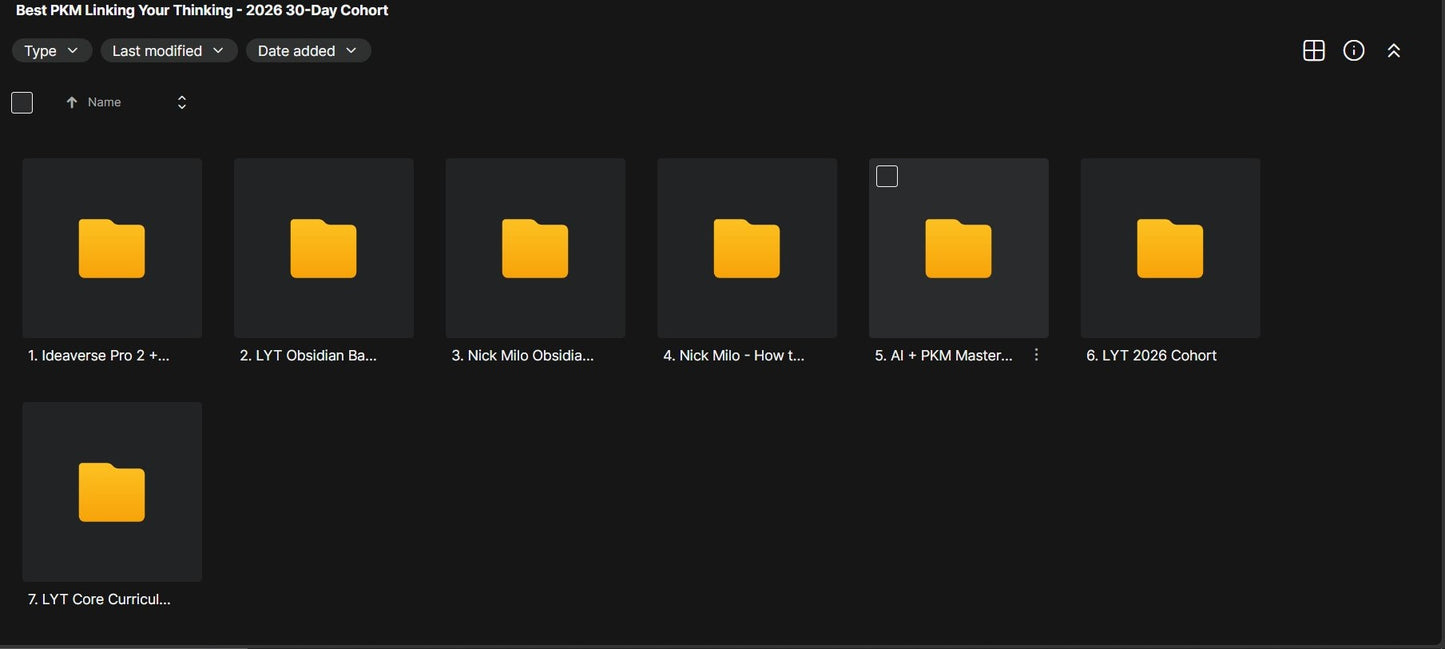Expand the Type filter dropdown
Image resolution: width=1445 pixels, height=649 pixels.
[x=52, y=51]
